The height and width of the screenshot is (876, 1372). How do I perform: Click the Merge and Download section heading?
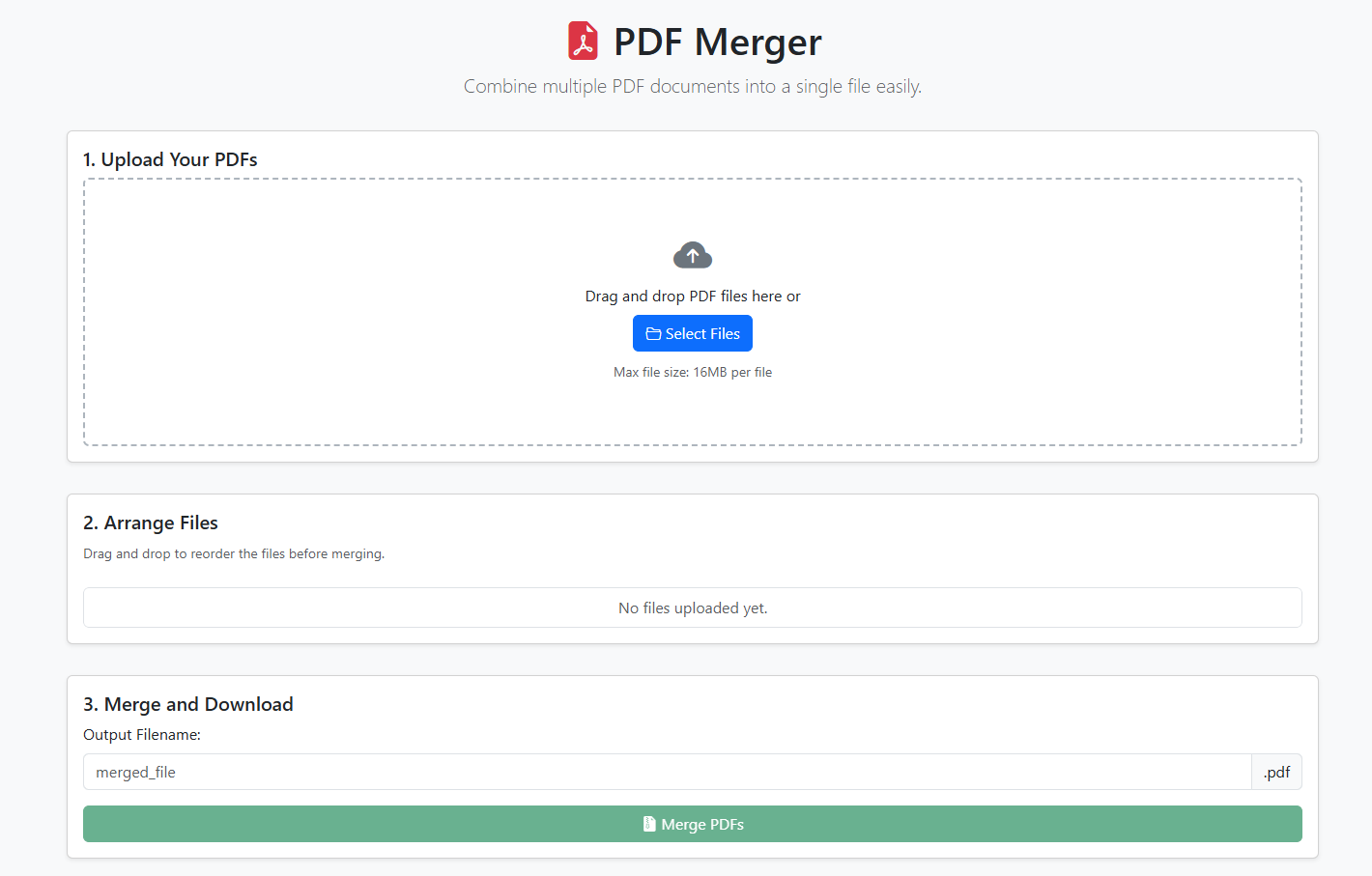[187, 704]
